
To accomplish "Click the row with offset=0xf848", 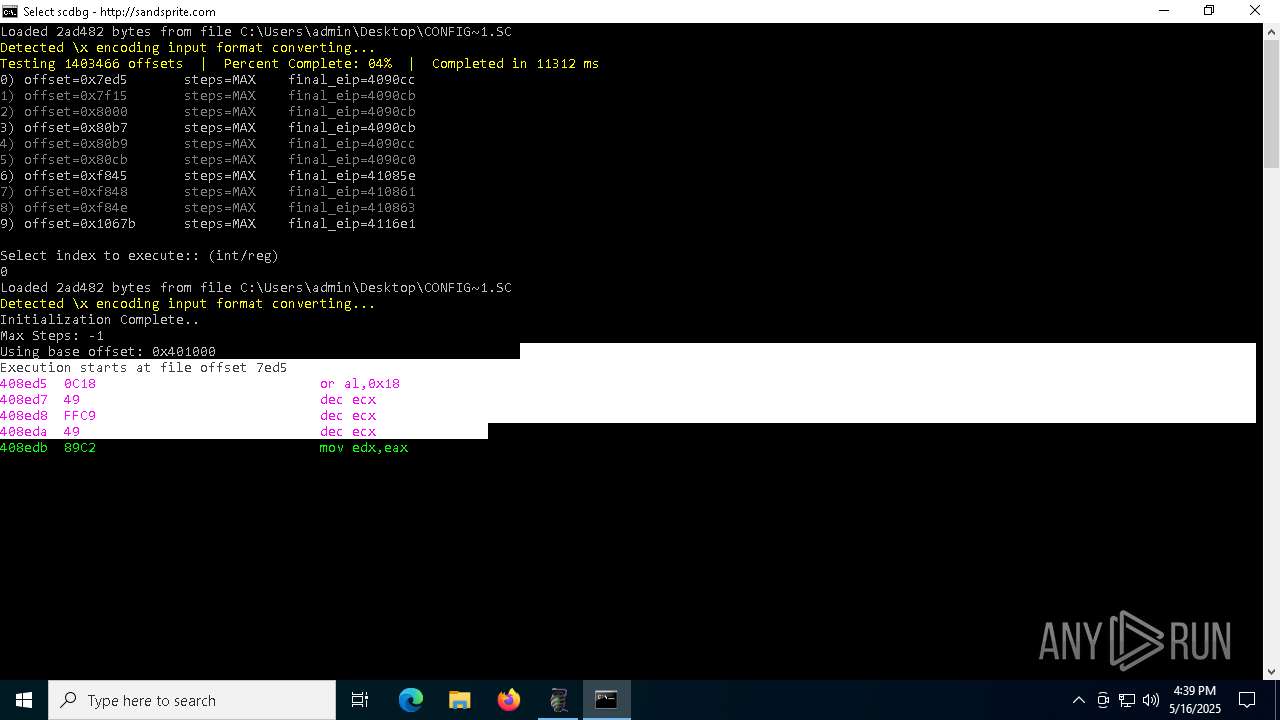I will [208, 192].
